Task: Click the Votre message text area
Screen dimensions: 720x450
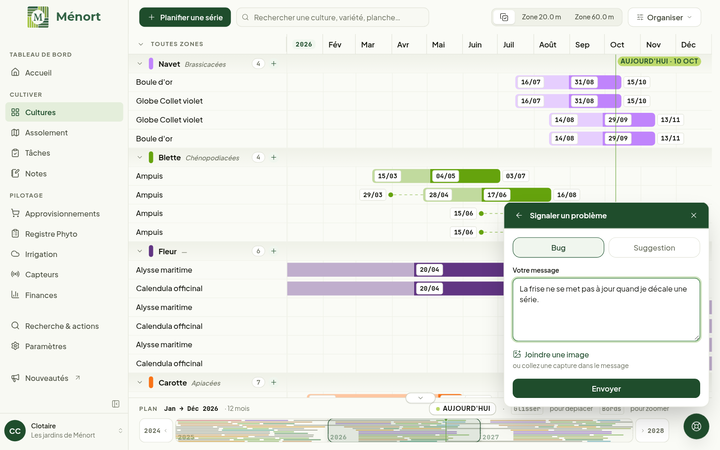Action: coord(606,309)
